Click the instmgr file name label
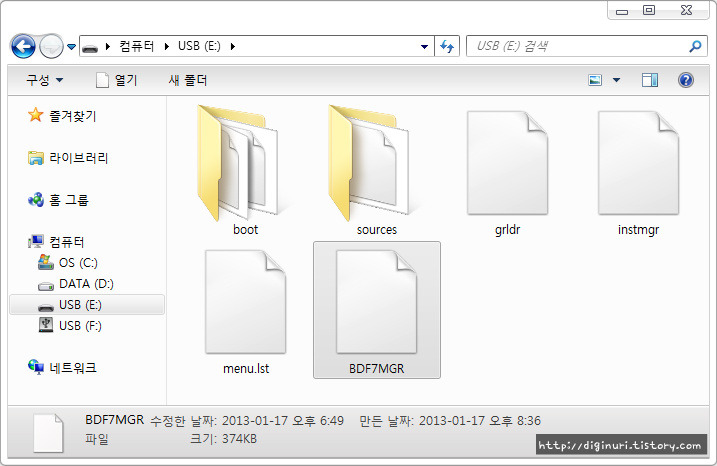This screenshot has height=466, width=717. [638, 230]
